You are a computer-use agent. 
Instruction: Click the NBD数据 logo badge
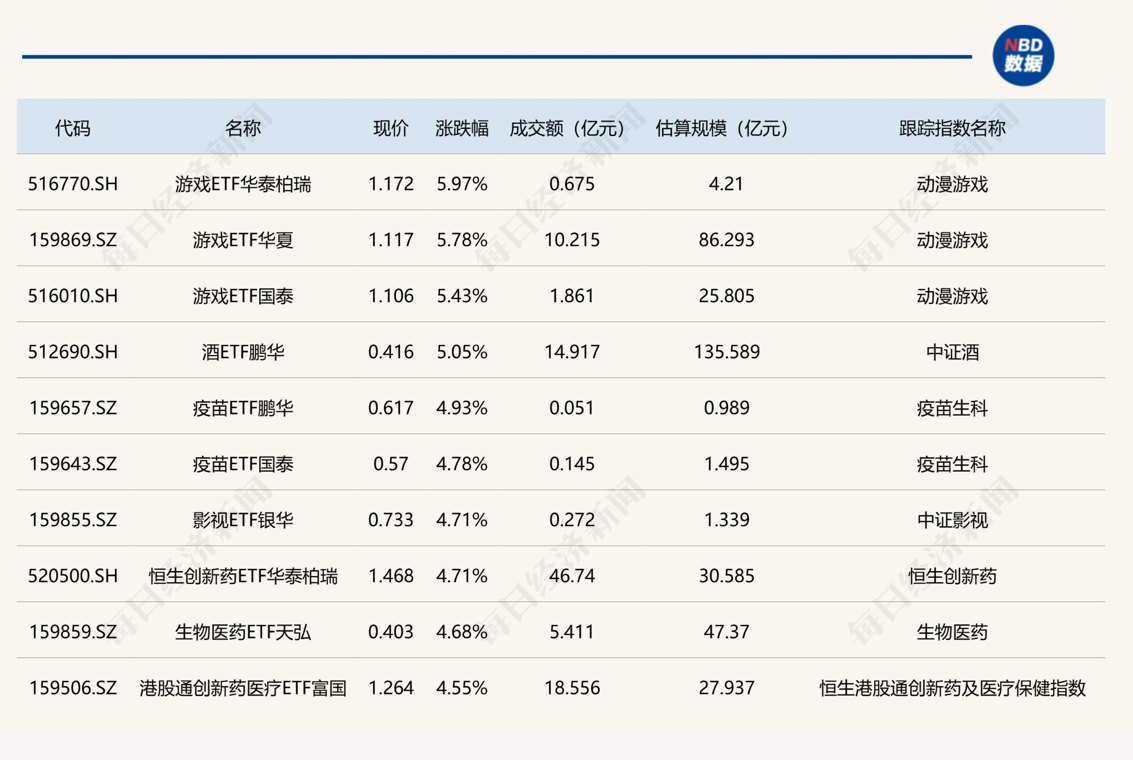click(x=1022, y=56)
